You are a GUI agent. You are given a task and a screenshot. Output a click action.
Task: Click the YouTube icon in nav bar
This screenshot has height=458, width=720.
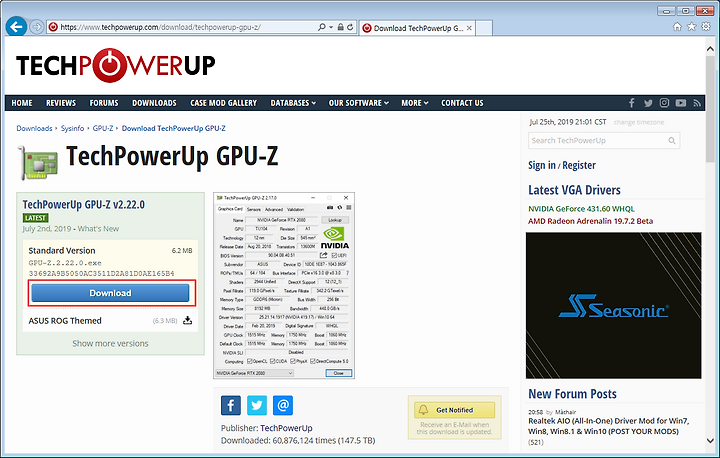click(681, 103)
